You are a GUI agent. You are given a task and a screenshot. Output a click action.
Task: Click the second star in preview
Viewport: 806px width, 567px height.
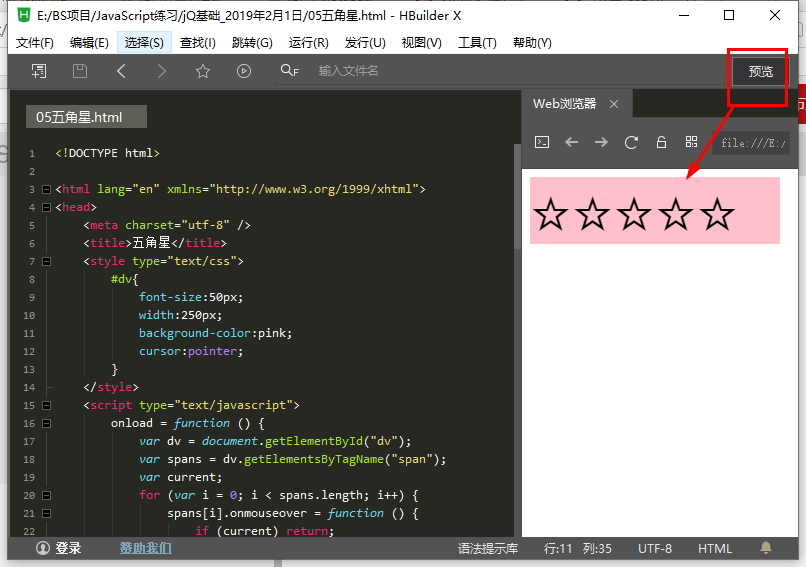tap(592, 214)
